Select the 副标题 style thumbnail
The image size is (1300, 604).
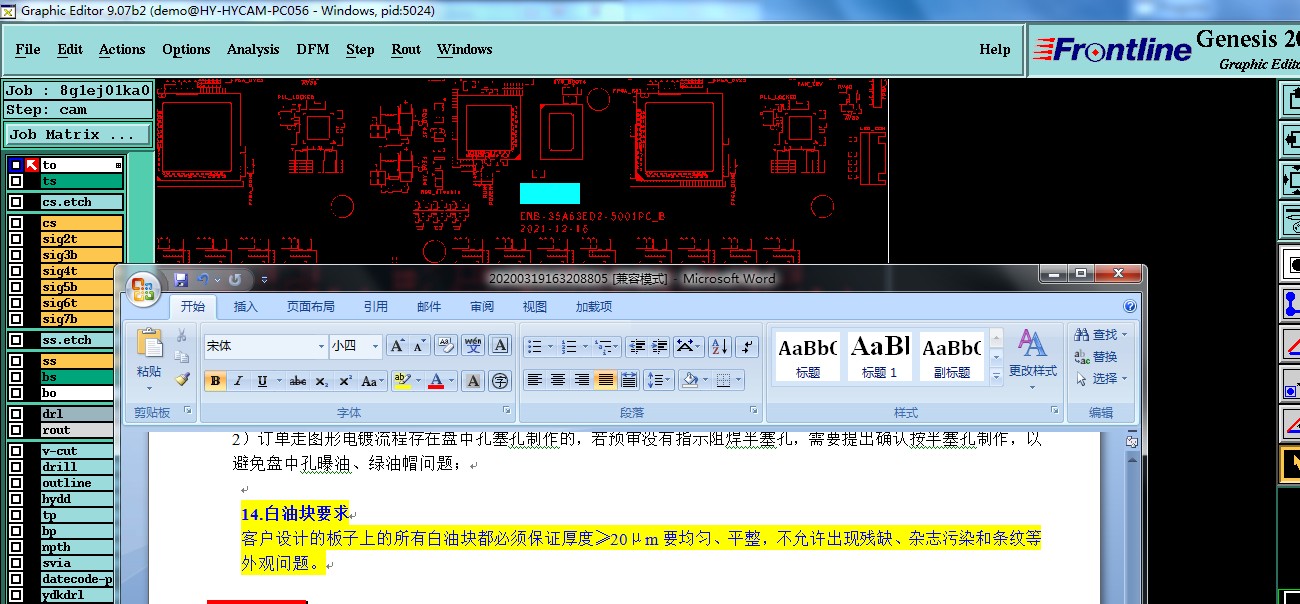[951, 357]
